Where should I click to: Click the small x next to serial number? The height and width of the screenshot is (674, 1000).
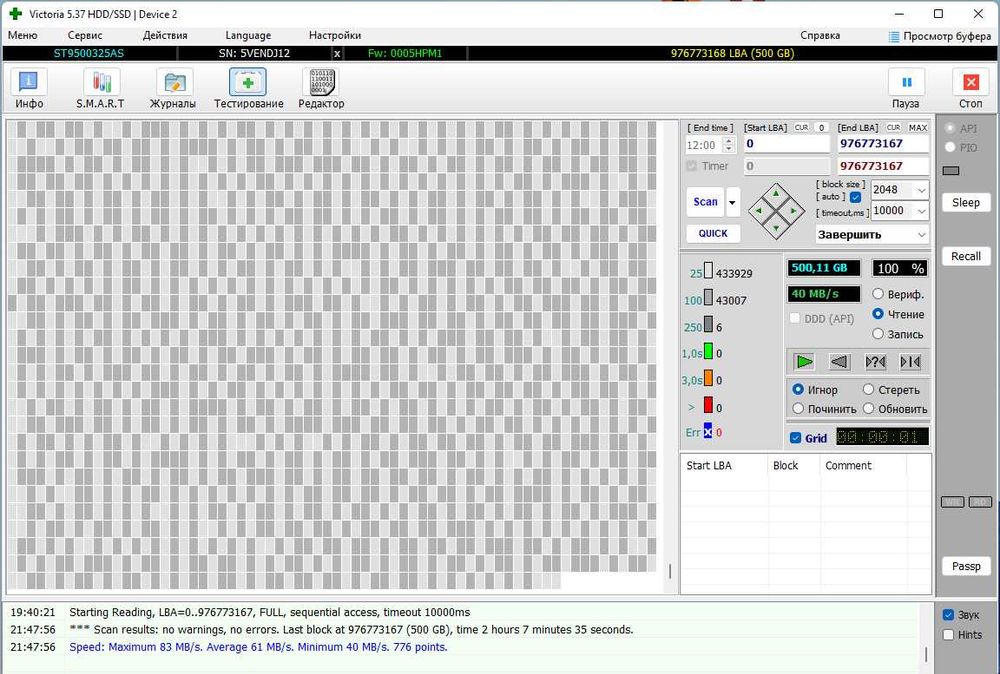[x=337, y=54]
